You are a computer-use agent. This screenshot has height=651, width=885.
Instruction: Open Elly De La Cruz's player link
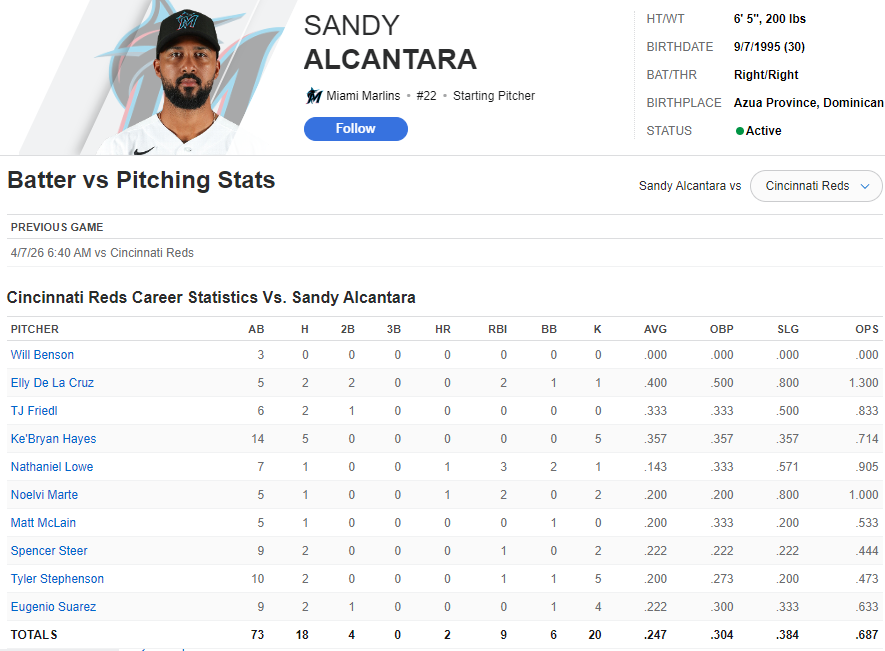pos(52,383)
